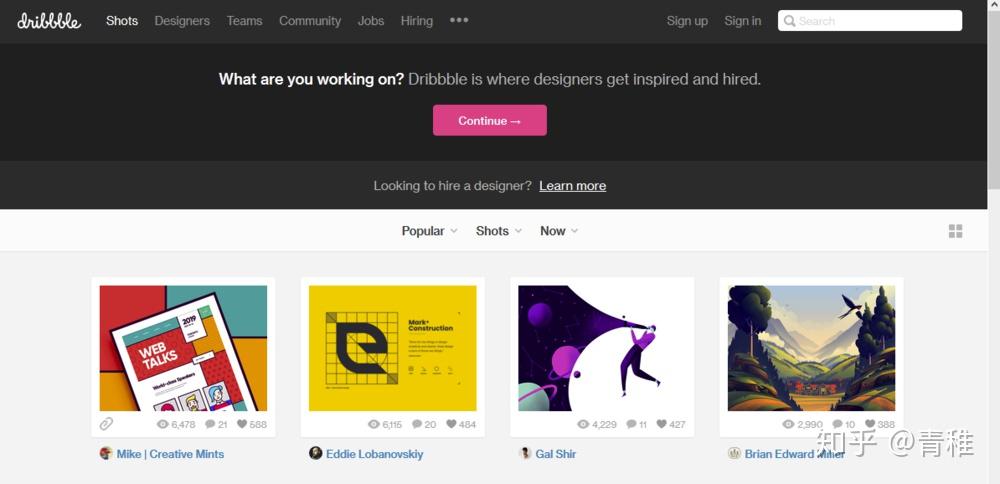Click the Sign in link
Image resolution: width=1000 pixels, height=484 pixels.
pyautogui.click(x=742, y=20)
